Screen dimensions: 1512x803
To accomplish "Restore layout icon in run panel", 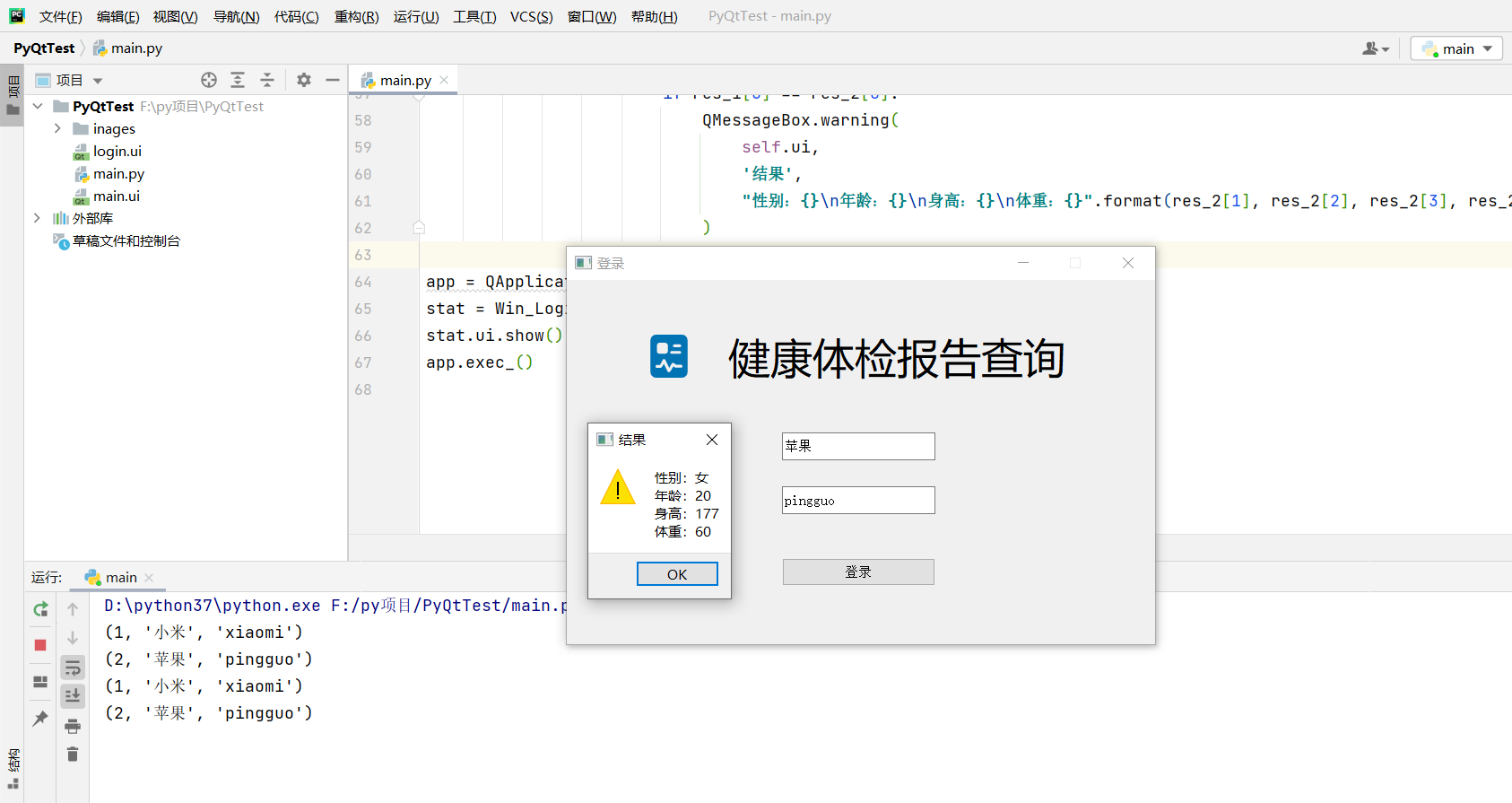I will (x=40, y=682).
